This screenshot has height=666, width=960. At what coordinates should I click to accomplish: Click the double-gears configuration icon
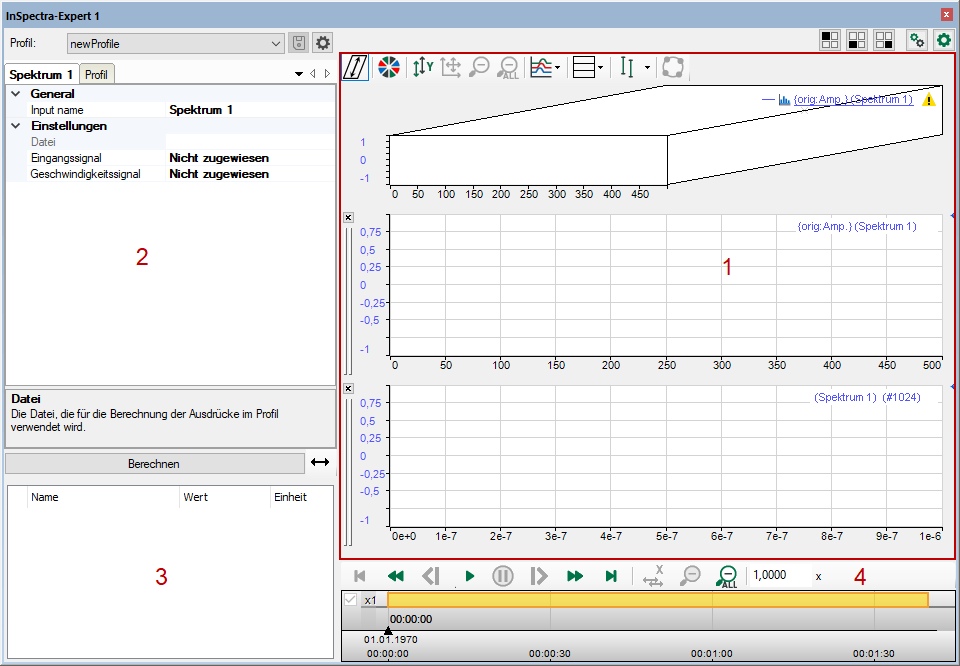pos(917,40)
